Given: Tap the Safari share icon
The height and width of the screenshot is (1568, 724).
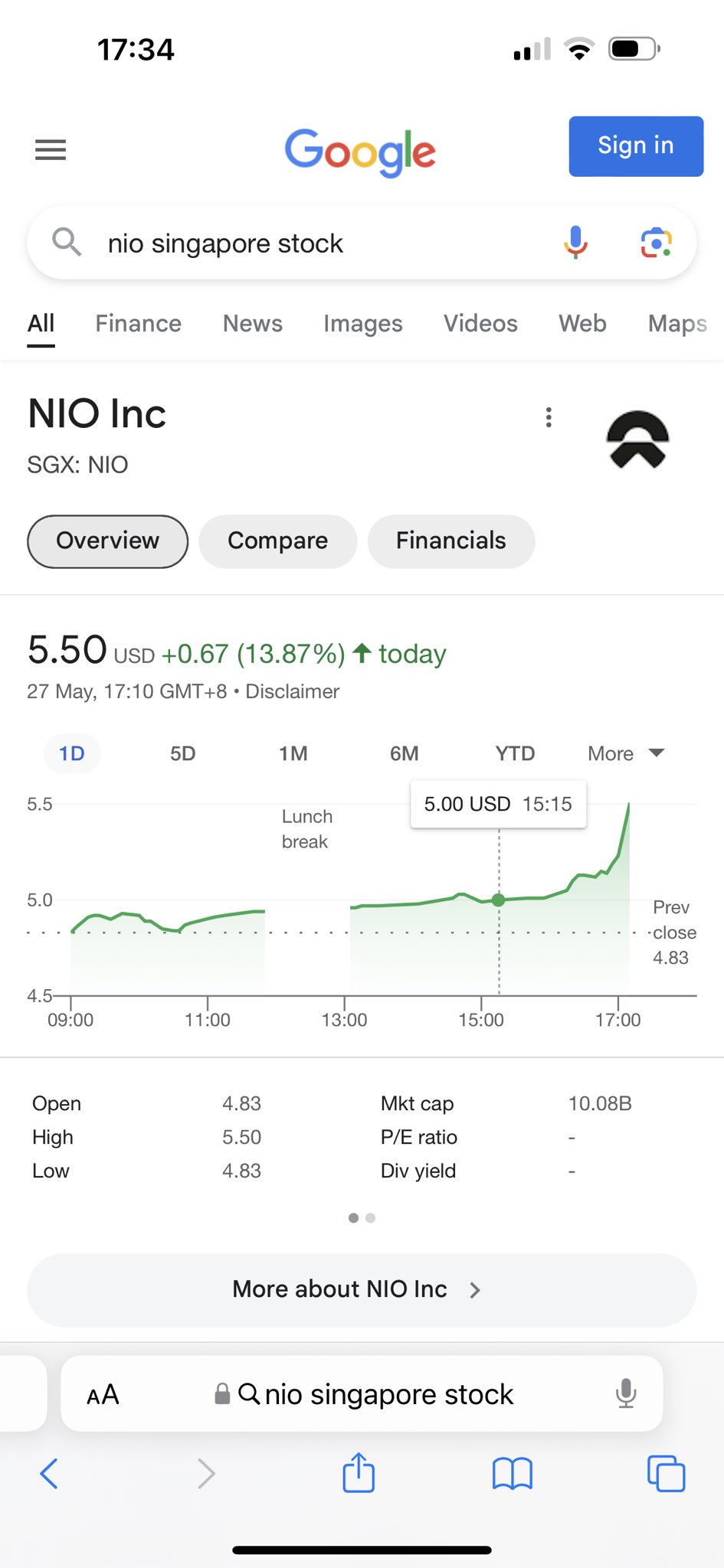Looking at the screenshot, I should tap(359, 1472).
